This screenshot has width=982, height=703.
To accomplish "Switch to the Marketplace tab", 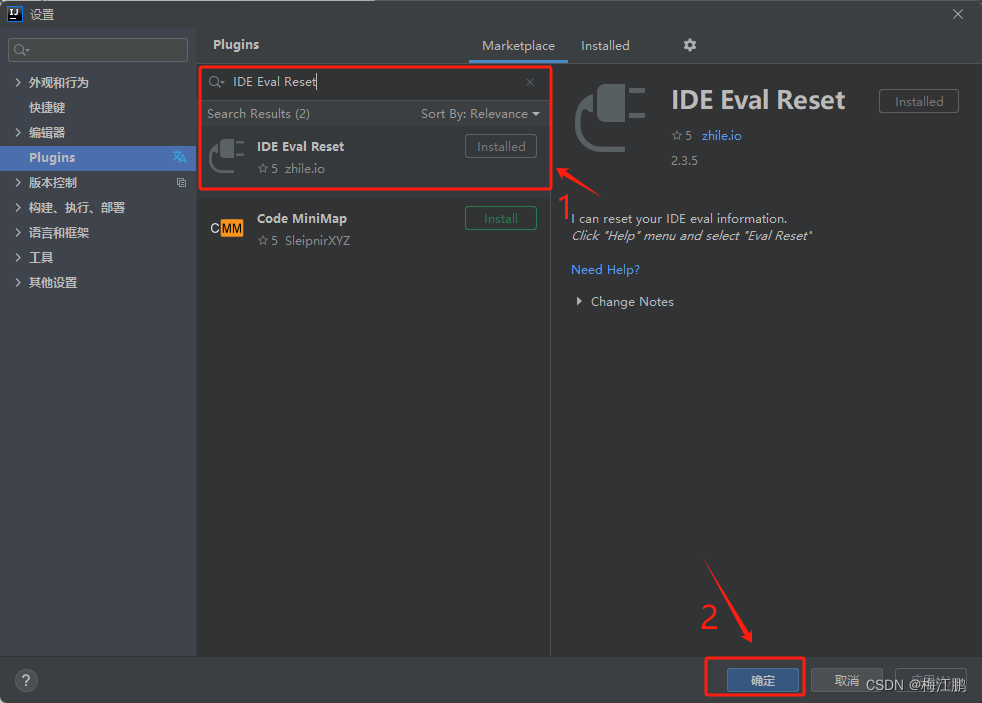I will [518, 46].
